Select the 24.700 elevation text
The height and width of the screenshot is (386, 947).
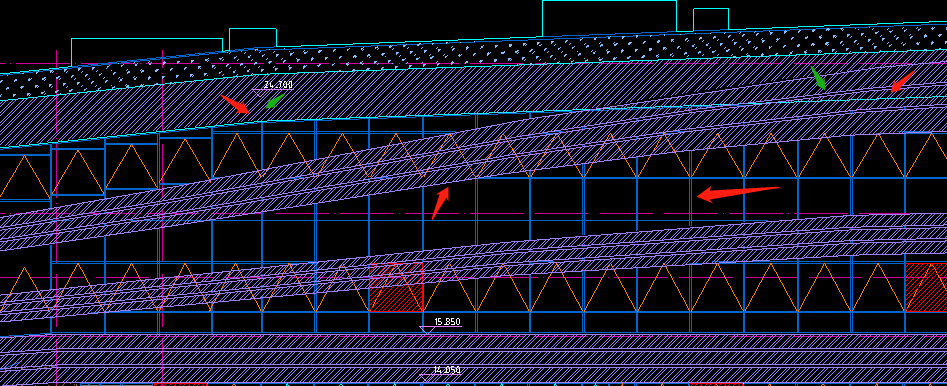click(278, 85)
